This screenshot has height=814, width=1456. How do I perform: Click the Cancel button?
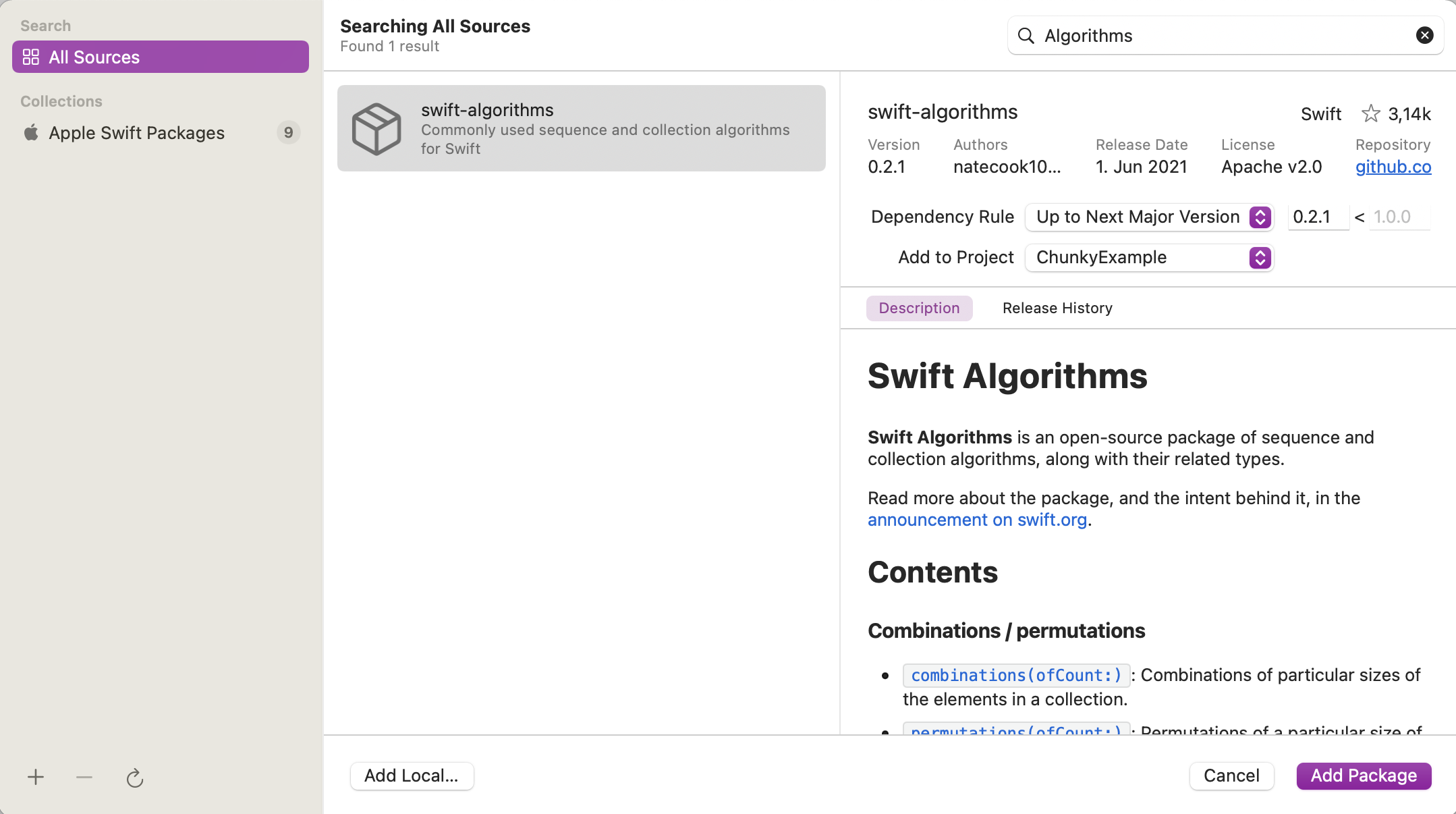click(1231, 776)
